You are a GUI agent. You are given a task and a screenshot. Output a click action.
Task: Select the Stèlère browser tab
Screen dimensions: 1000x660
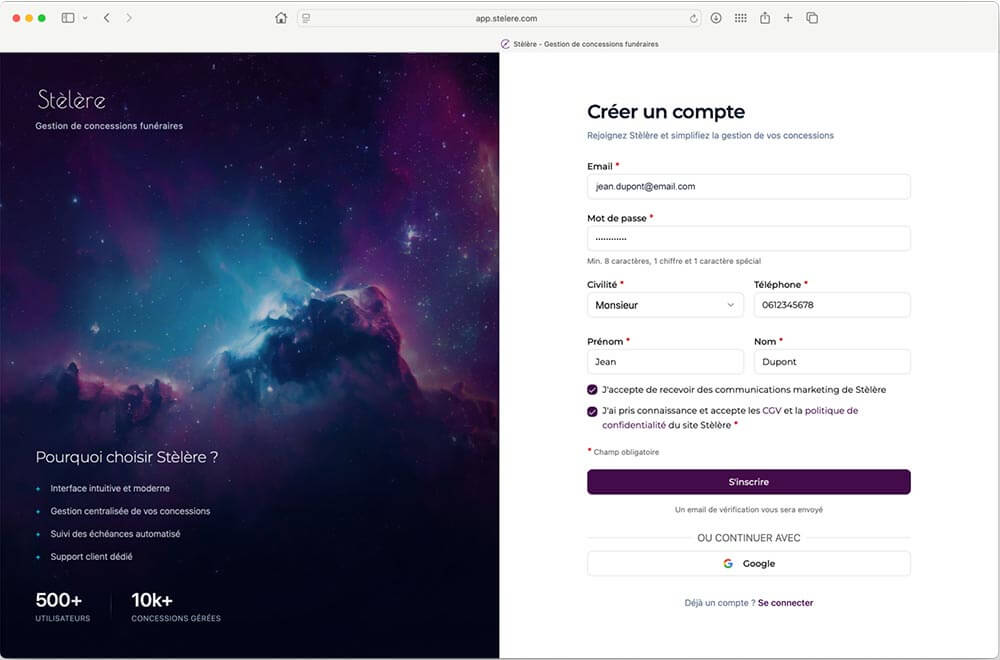point(579,44)
